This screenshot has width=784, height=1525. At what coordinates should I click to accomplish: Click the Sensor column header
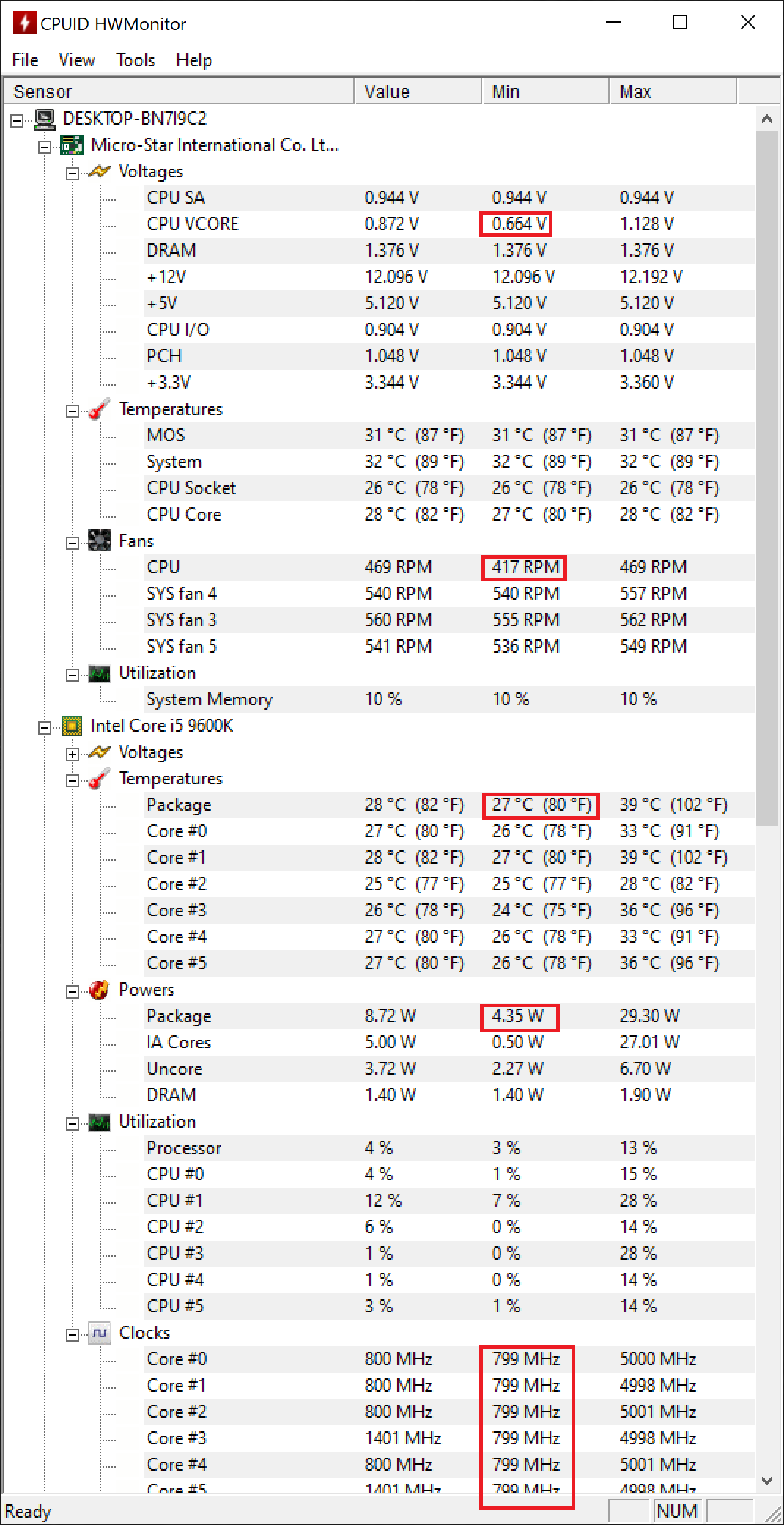point(179,92)
